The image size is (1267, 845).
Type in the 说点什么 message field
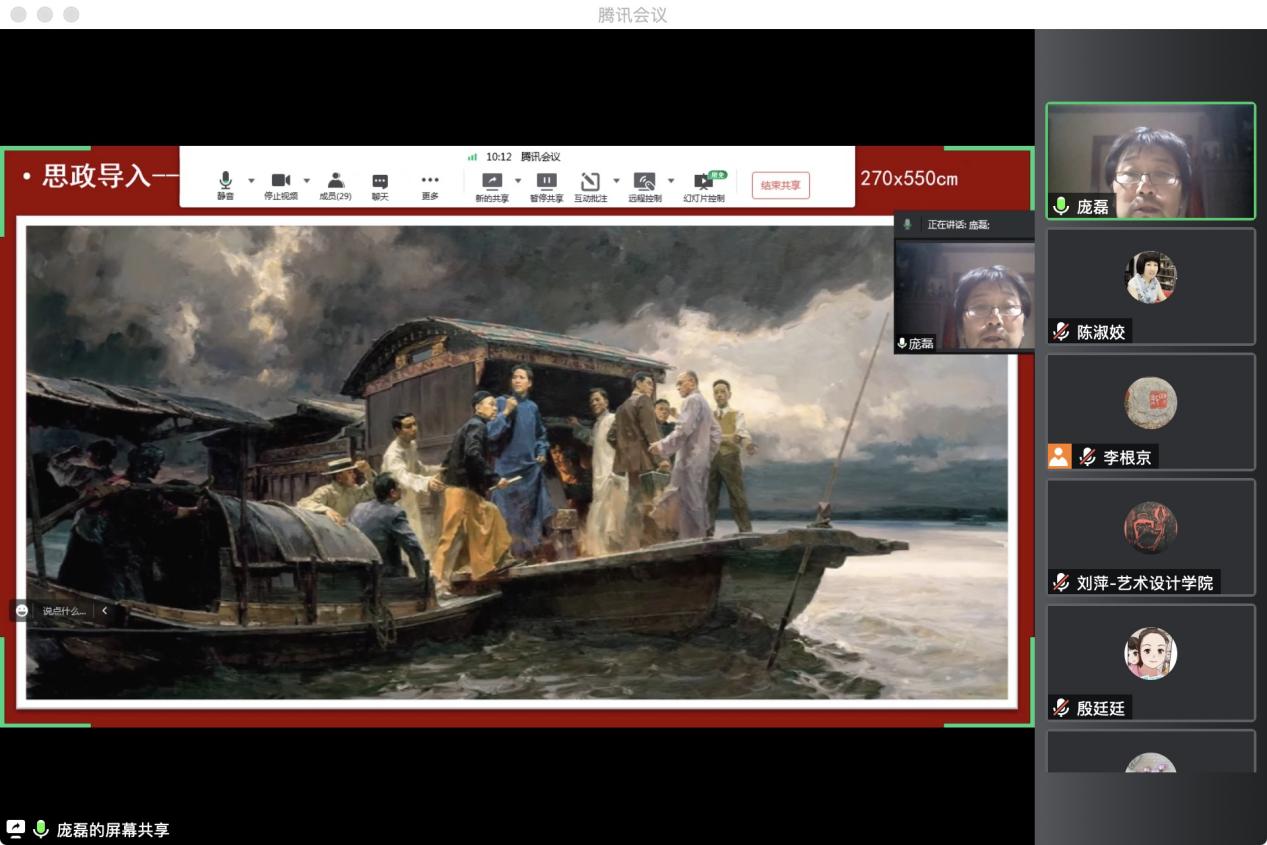point(63,610)
